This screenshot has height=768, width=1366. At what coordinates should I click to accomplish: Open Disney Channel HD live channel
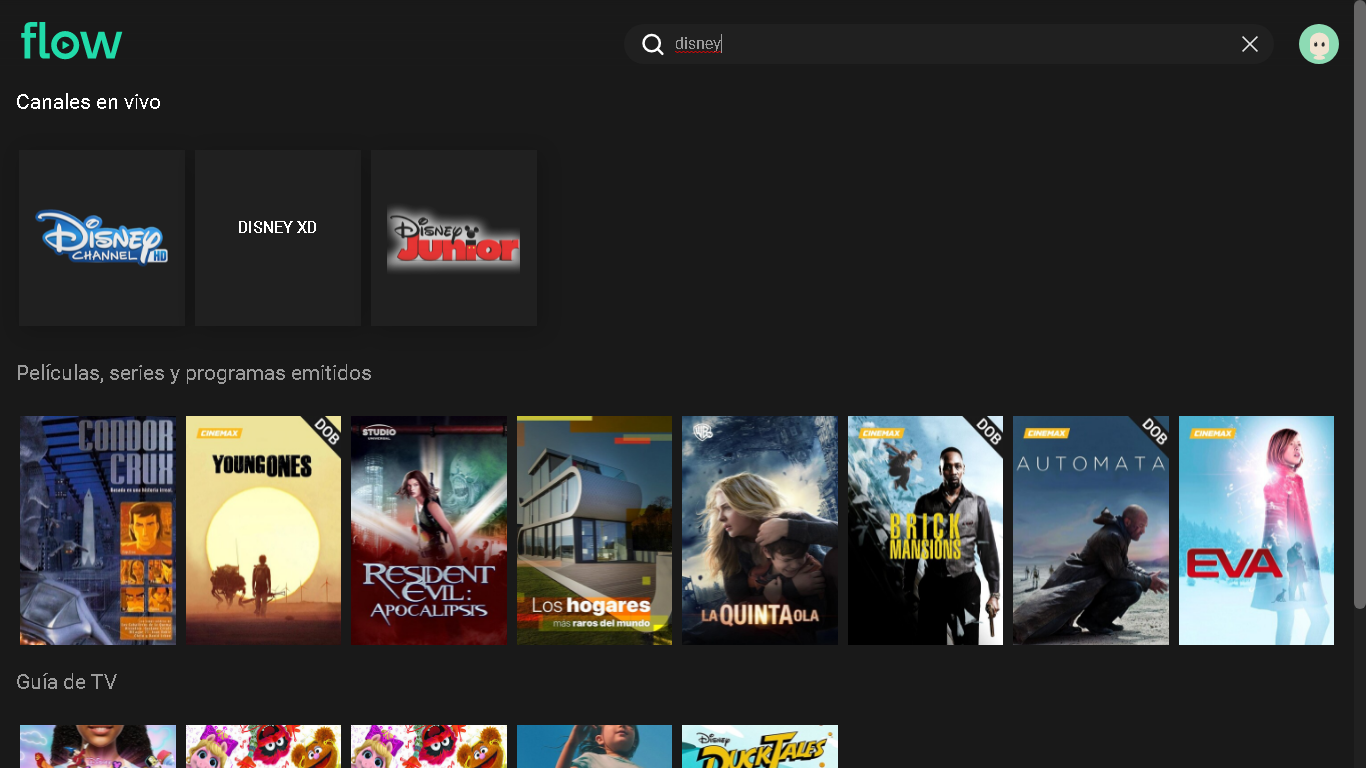(102, 238)
